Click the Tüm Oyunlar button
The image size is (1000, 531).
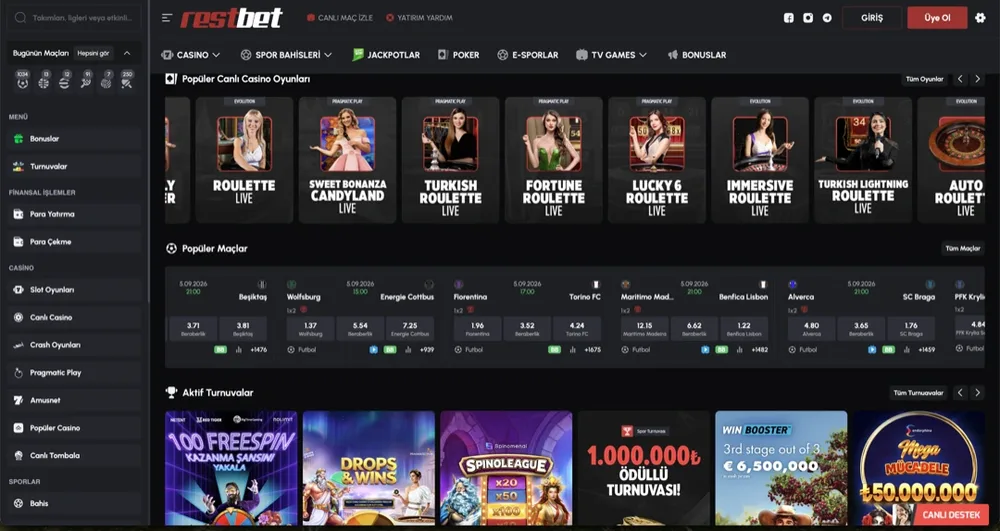925,79
